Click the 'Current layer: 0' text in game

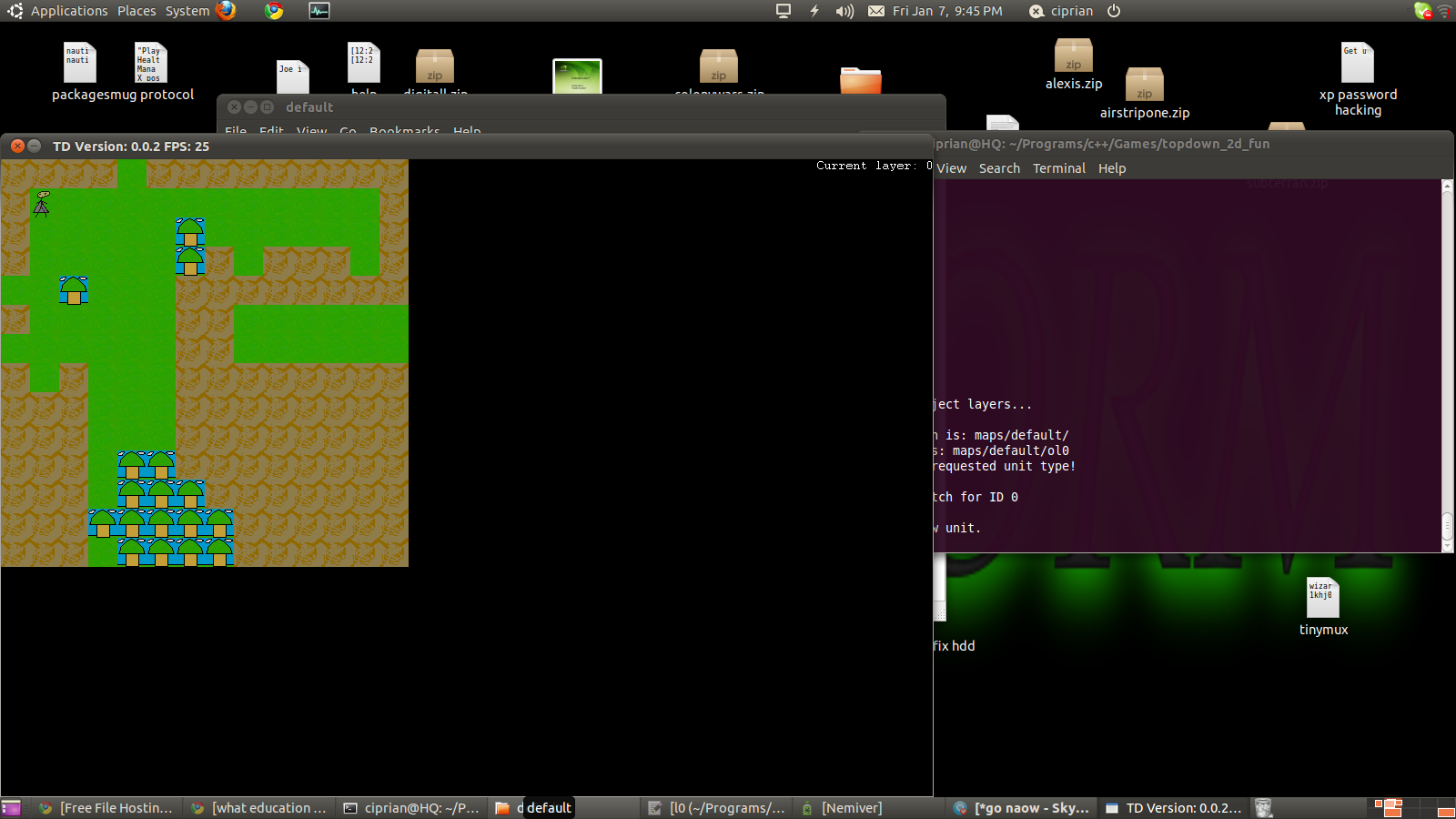[874, 166]
